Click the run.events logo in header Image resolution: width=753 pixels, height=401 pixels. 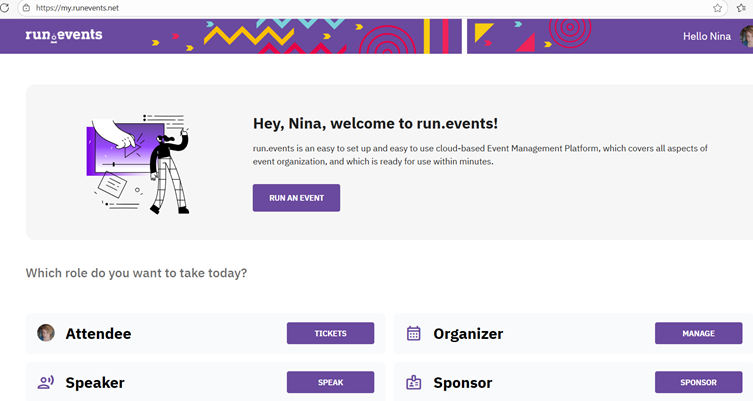64,35
